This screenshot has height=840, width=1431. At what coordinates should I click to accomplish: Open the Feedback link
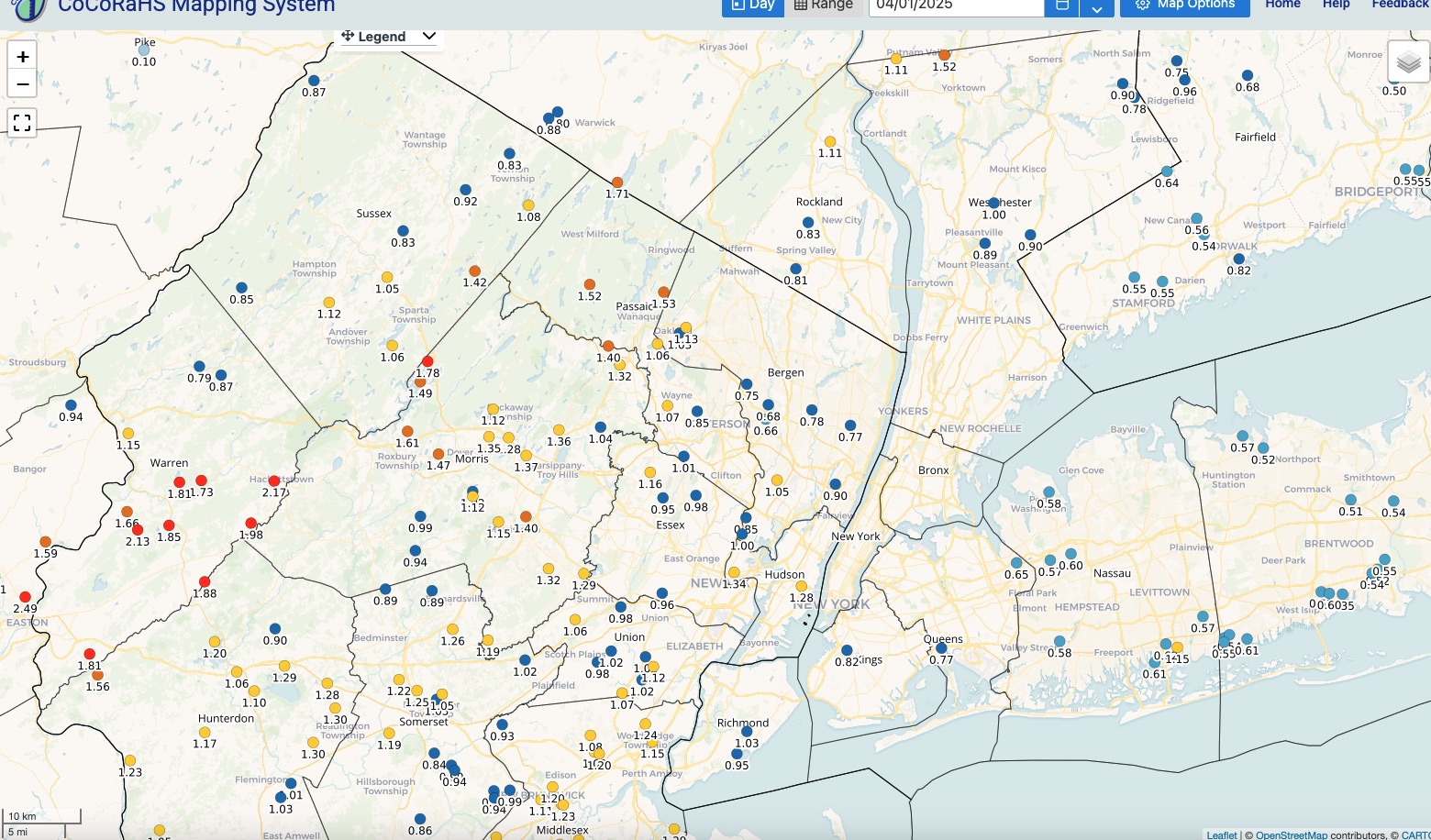1401,5
